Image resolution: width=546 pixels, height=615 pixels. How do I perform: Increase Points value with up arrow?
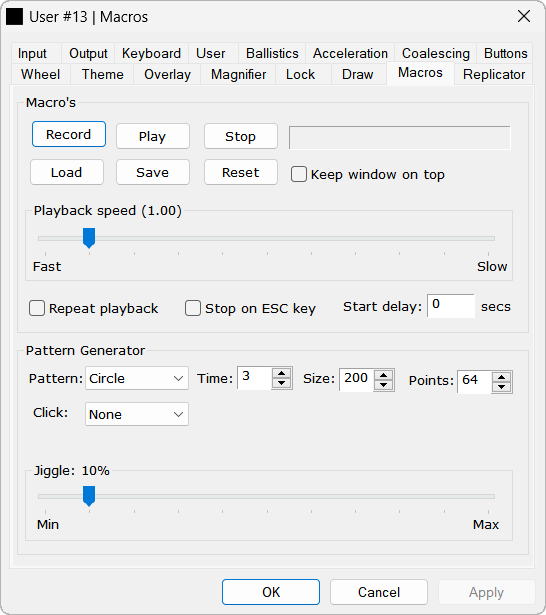[x=501, y=377]
